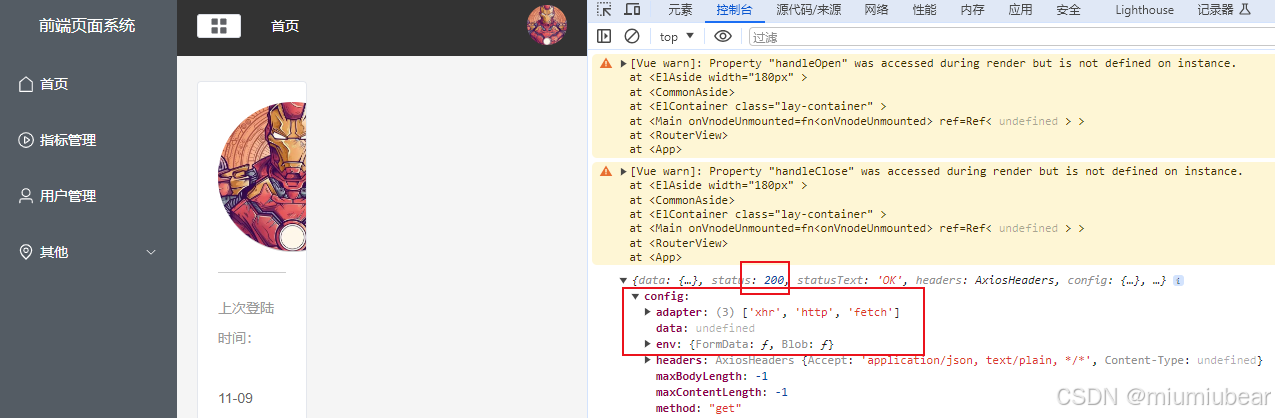The image size is (1275, 418).
Task: Click the data: undefined line
Action: pos(705,328)
